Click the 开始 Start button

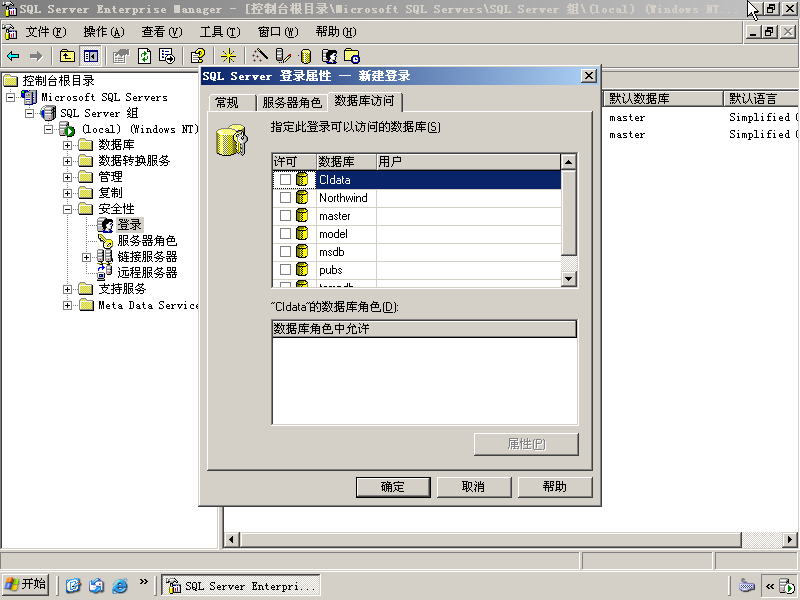pos(26,584)
